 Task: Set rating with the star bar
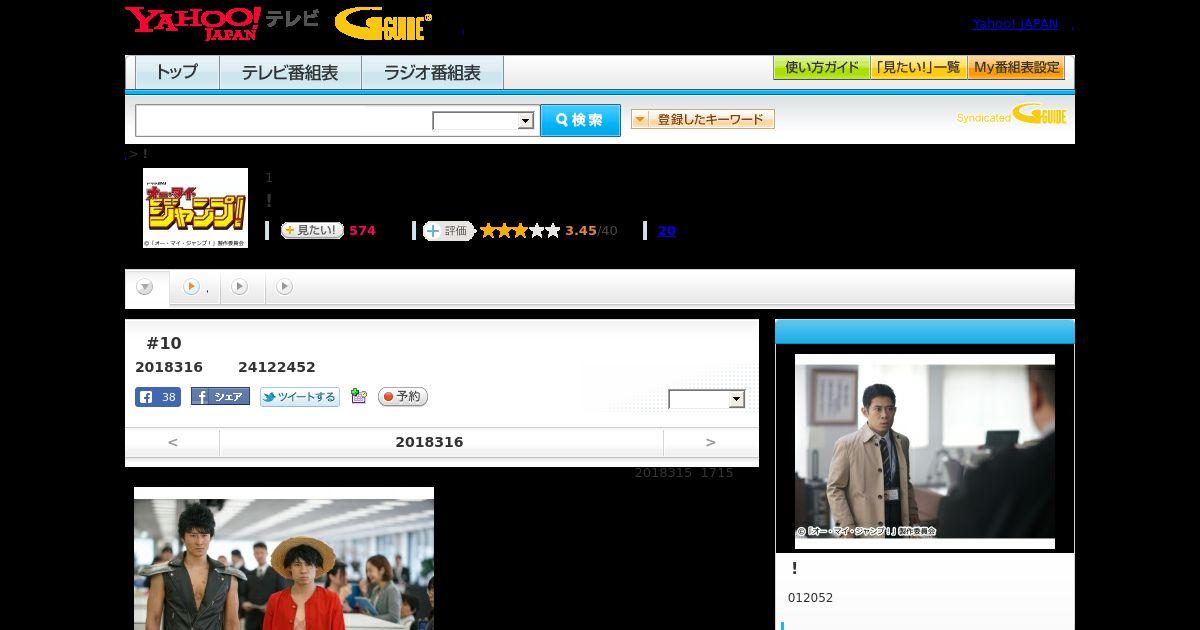520,230
